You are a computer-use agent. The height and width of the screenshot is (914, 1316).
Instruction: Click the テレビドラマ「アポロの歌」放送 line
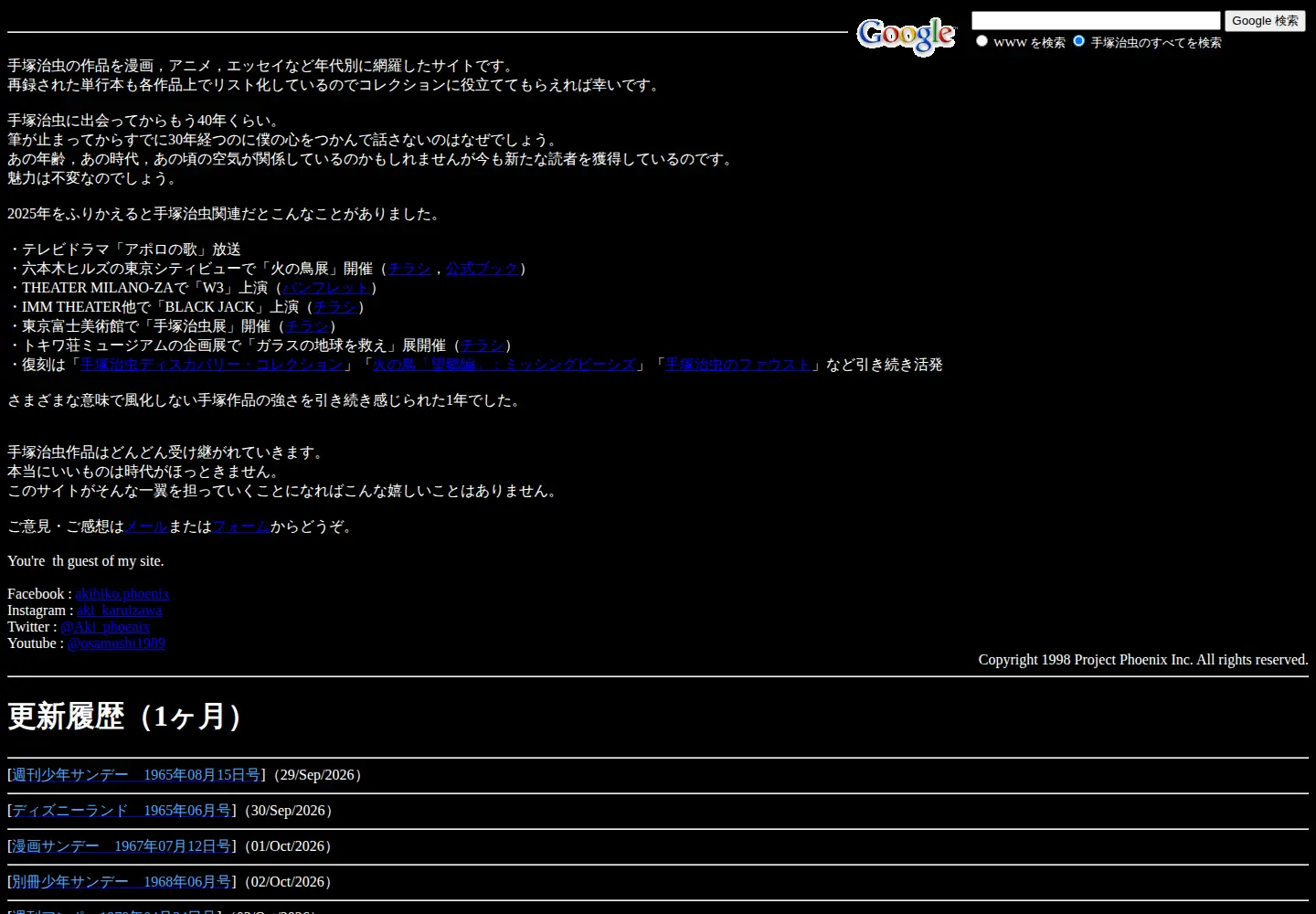124,250
